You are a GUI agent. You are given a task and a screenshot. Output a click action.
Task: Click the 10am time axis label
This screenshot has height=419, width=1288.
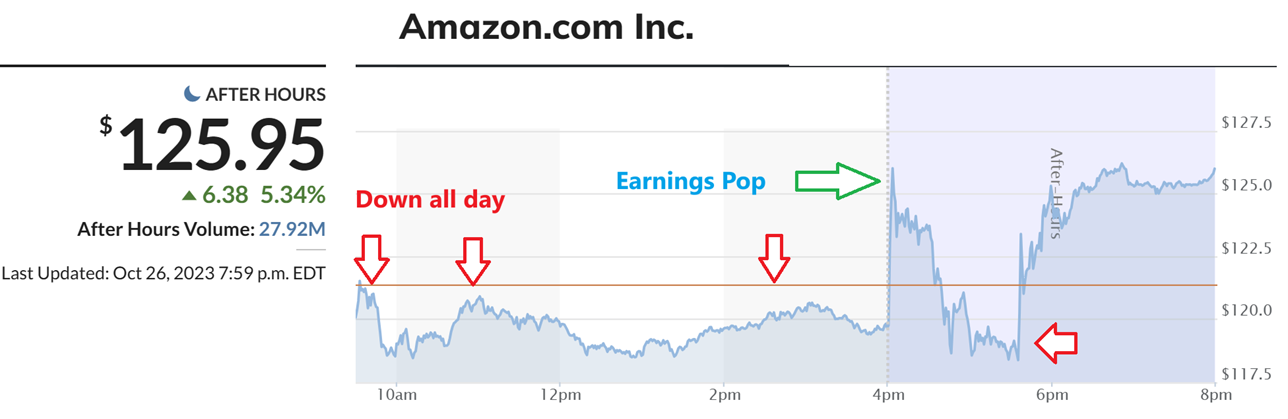click(396, 394)
